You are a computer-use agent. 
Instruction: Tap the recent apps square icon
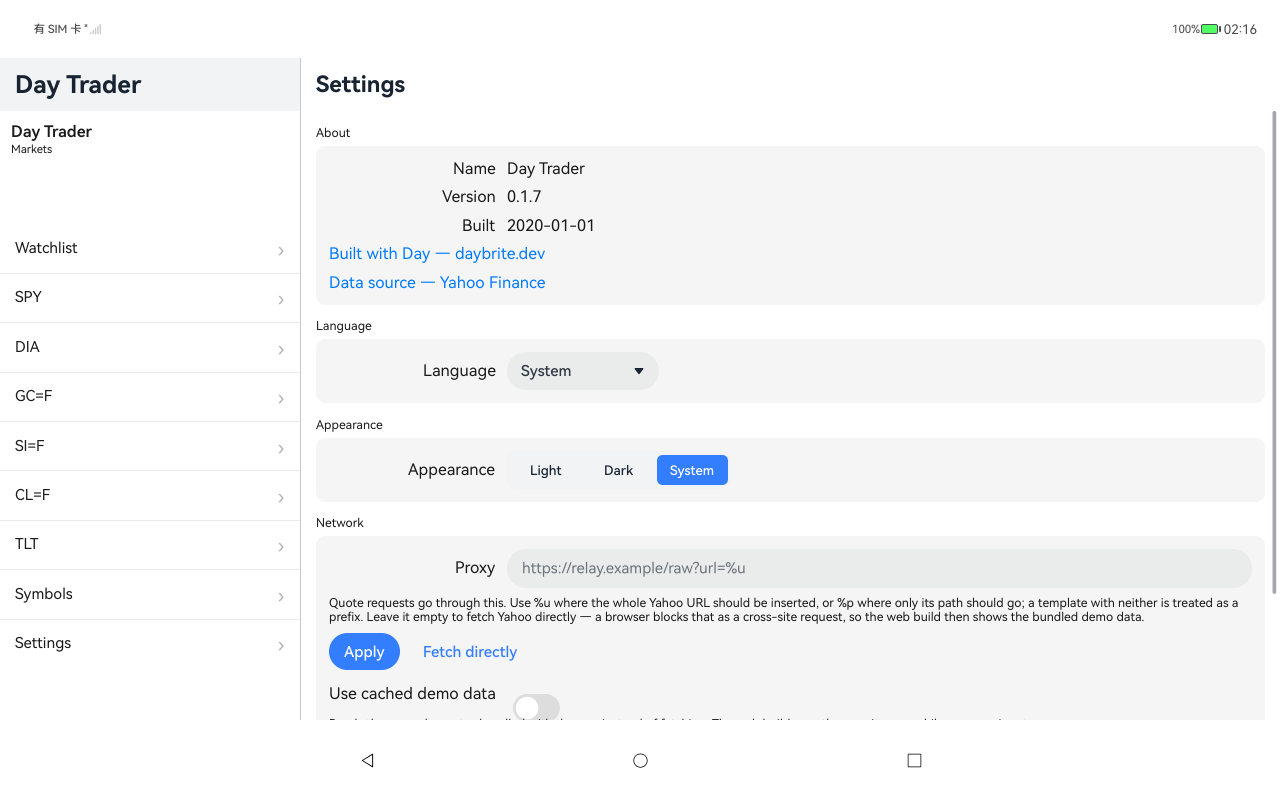tap(914, 760)
